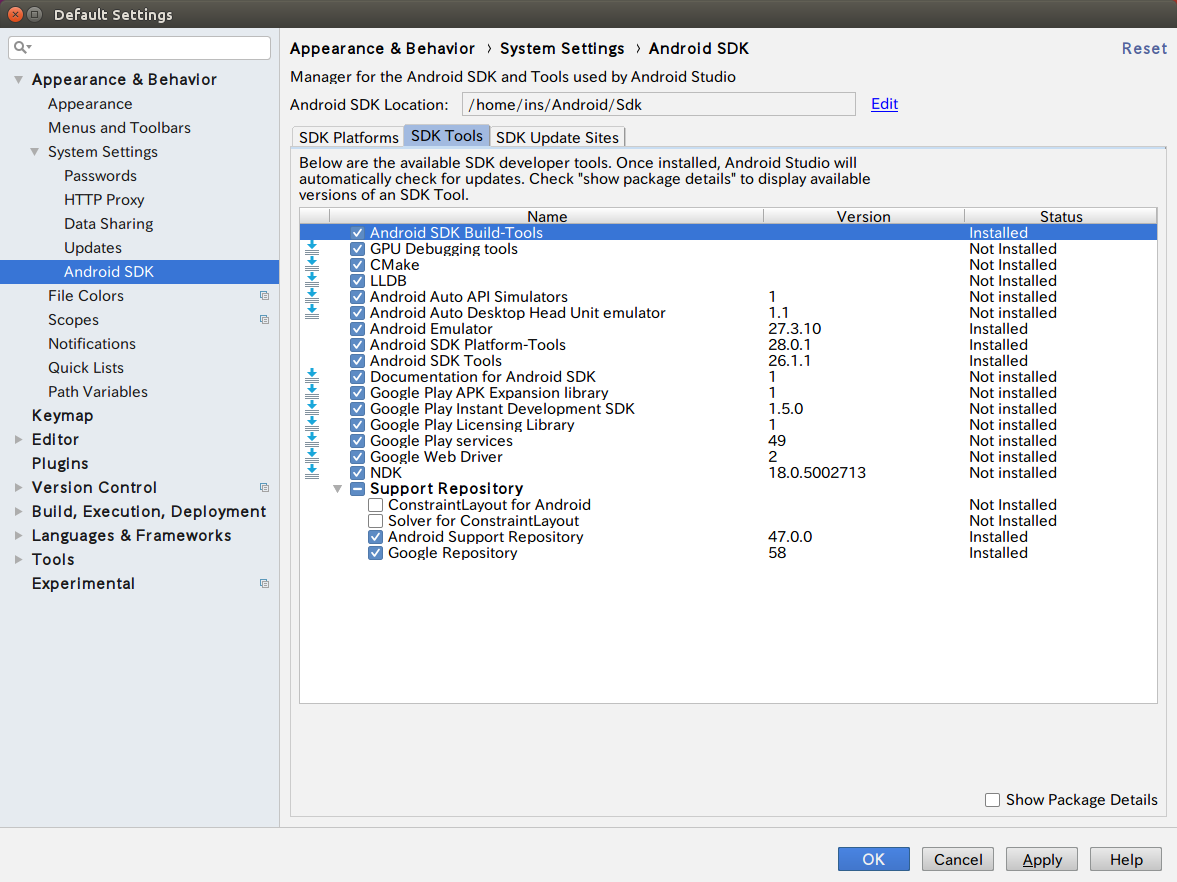Click download icon beside GPU Debugging tools
The height and width of the screenshot is (882, 1177).
(312, 248)
